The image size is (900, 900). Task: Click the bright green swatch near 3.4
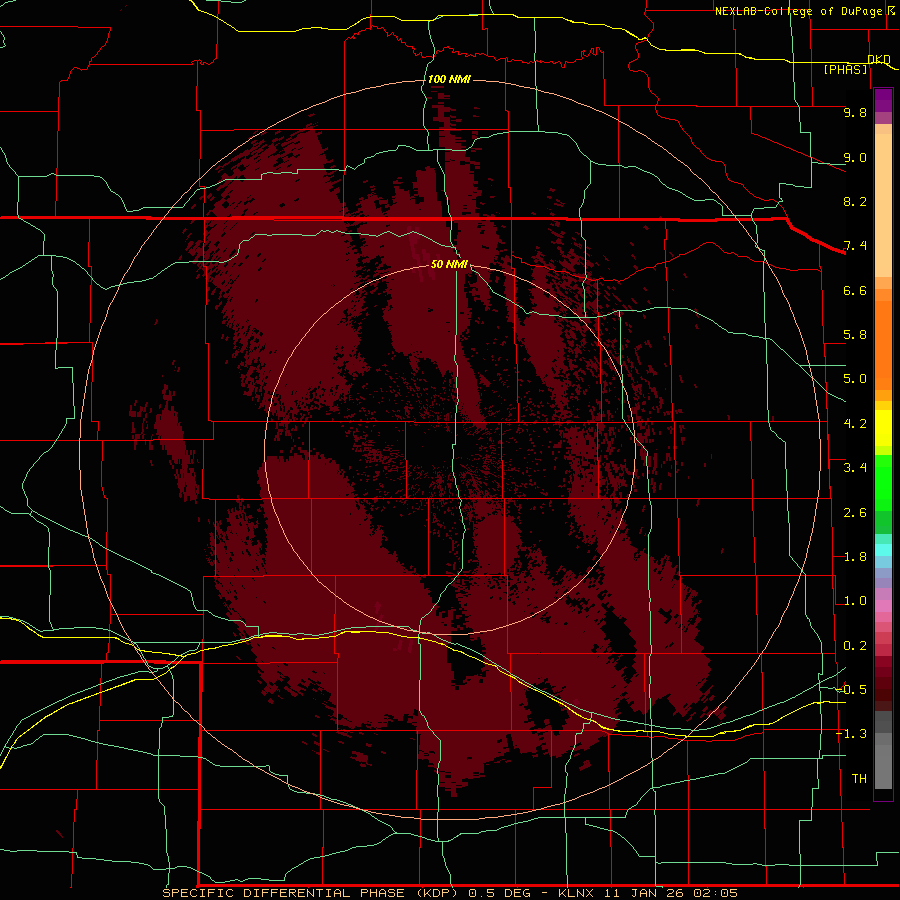(x=883, y=482)
